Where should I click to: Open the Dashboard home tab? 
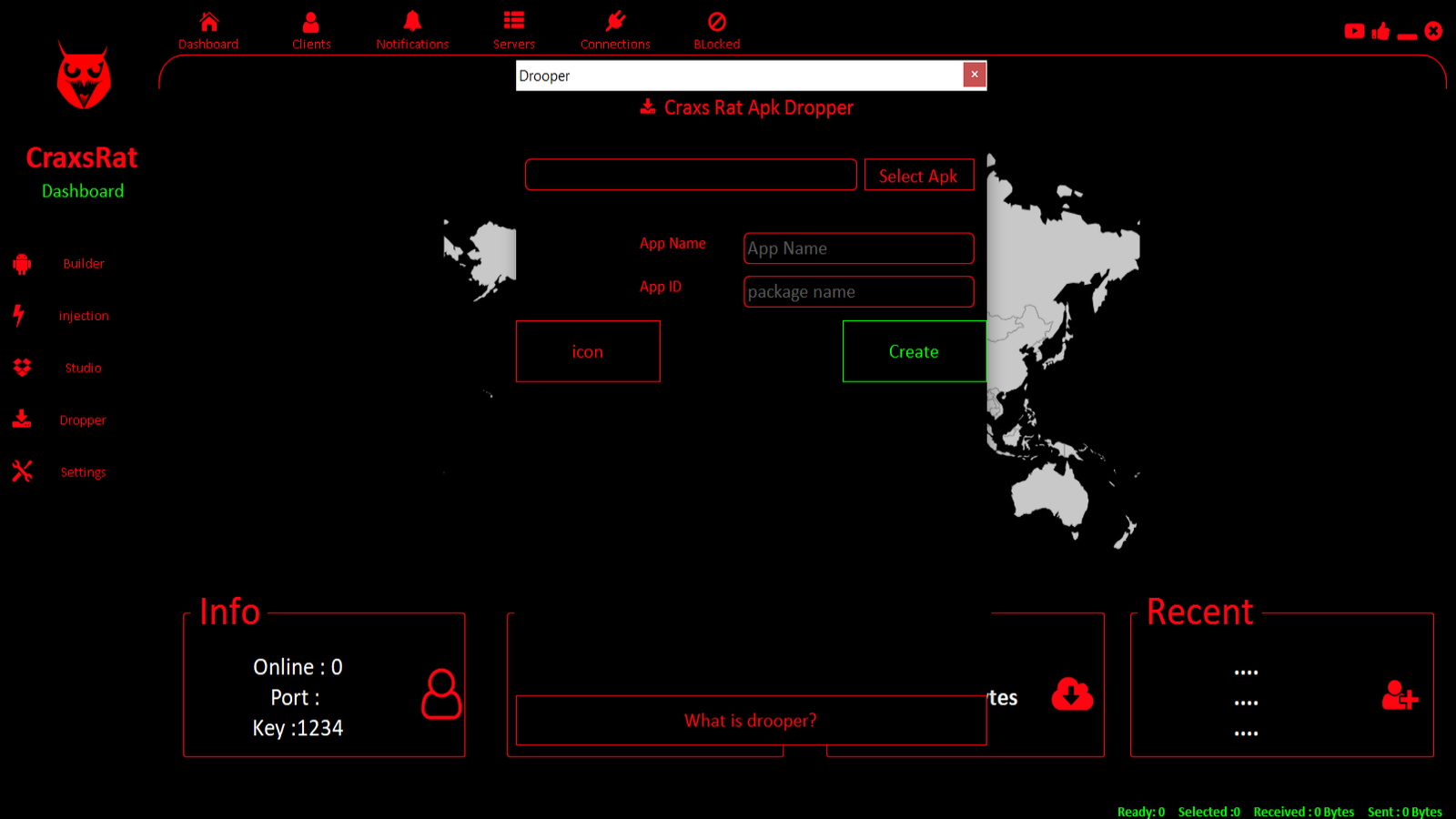(208, 30)
